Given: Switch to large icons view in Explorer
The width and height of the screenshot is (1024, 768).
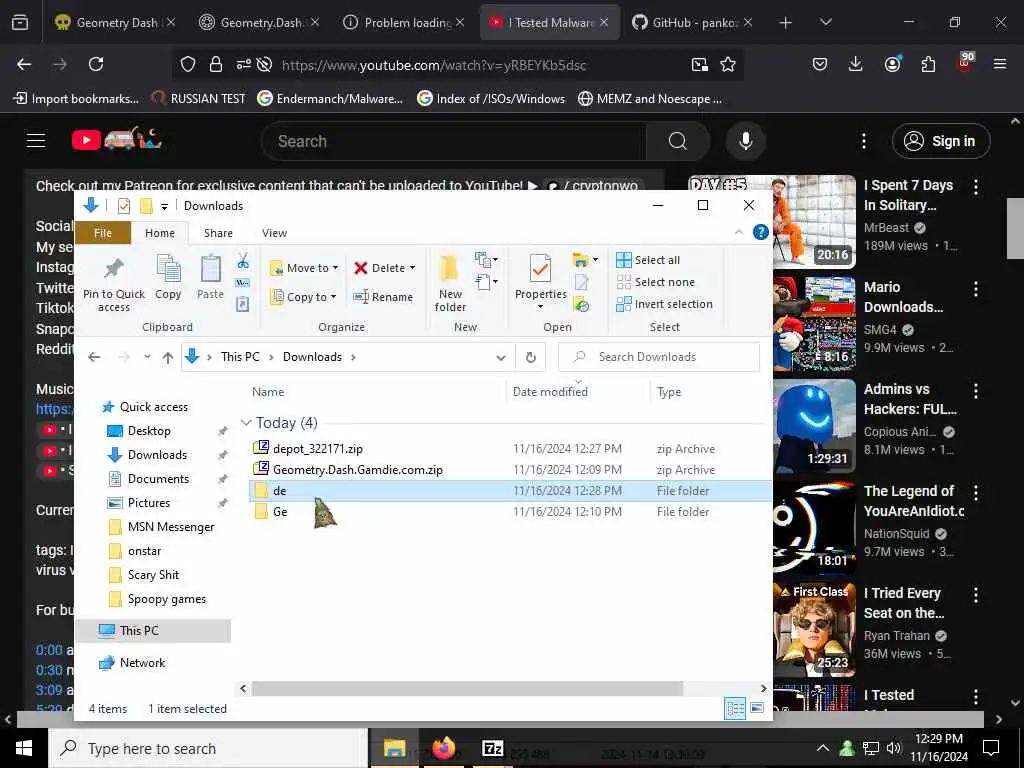Looking at the screenshot, I should coord(757,709).
